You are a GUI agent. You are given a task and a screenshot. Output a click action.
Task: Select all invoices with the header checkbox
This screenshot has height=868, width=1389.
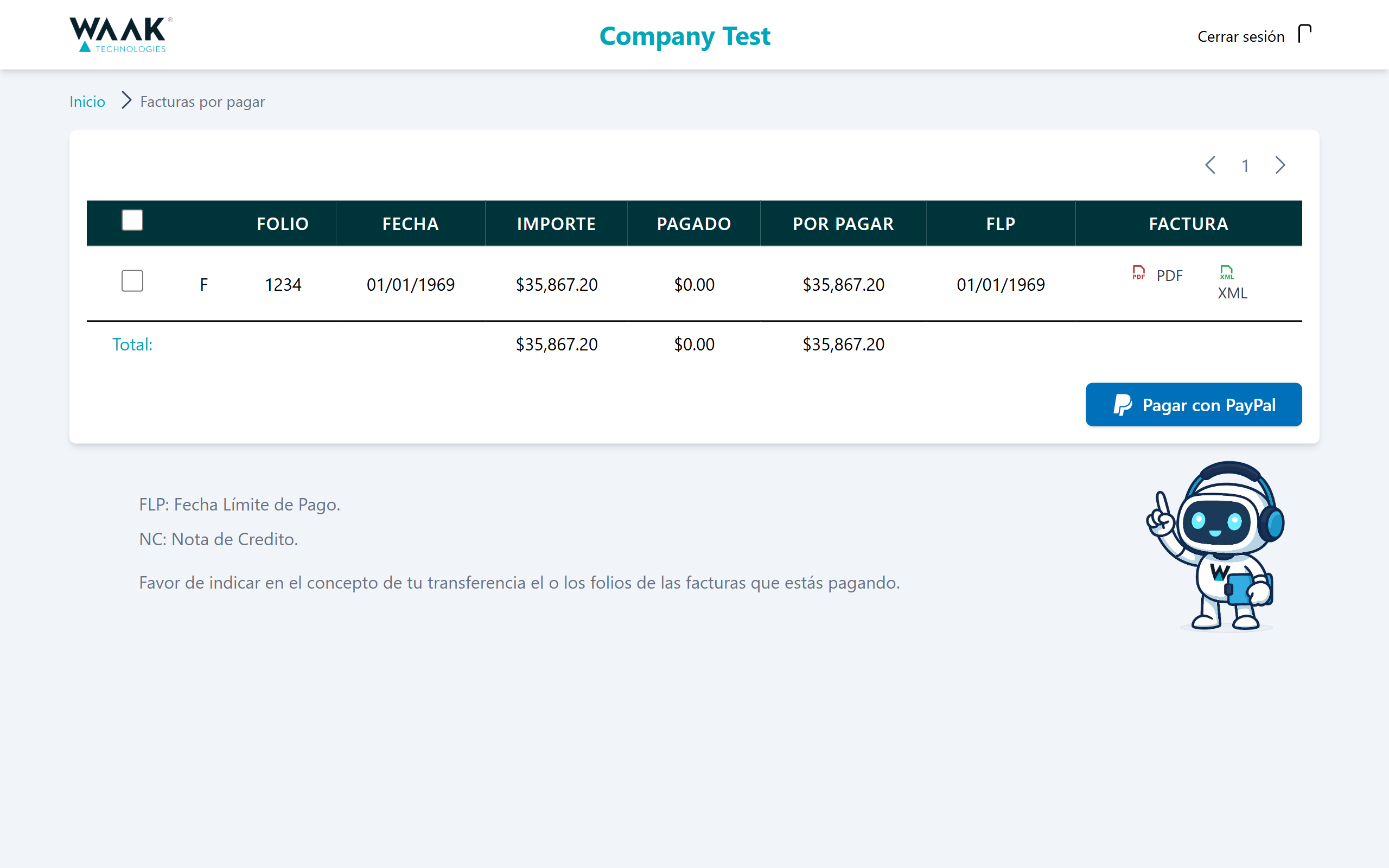tap(131, 220)
